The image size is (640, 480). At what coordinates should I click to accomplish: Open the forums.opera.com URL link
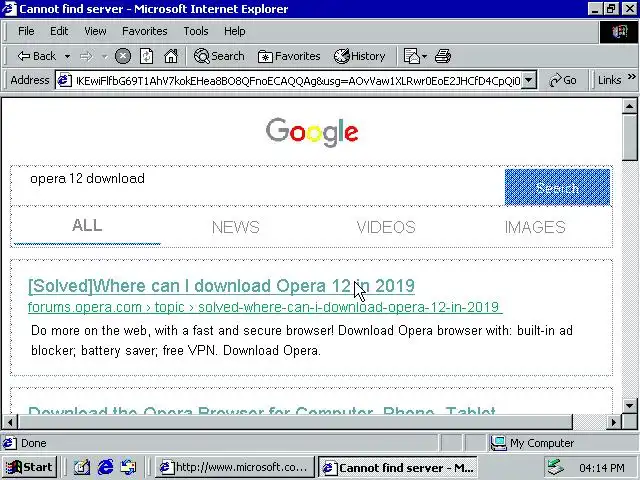(x=265, y=307)
